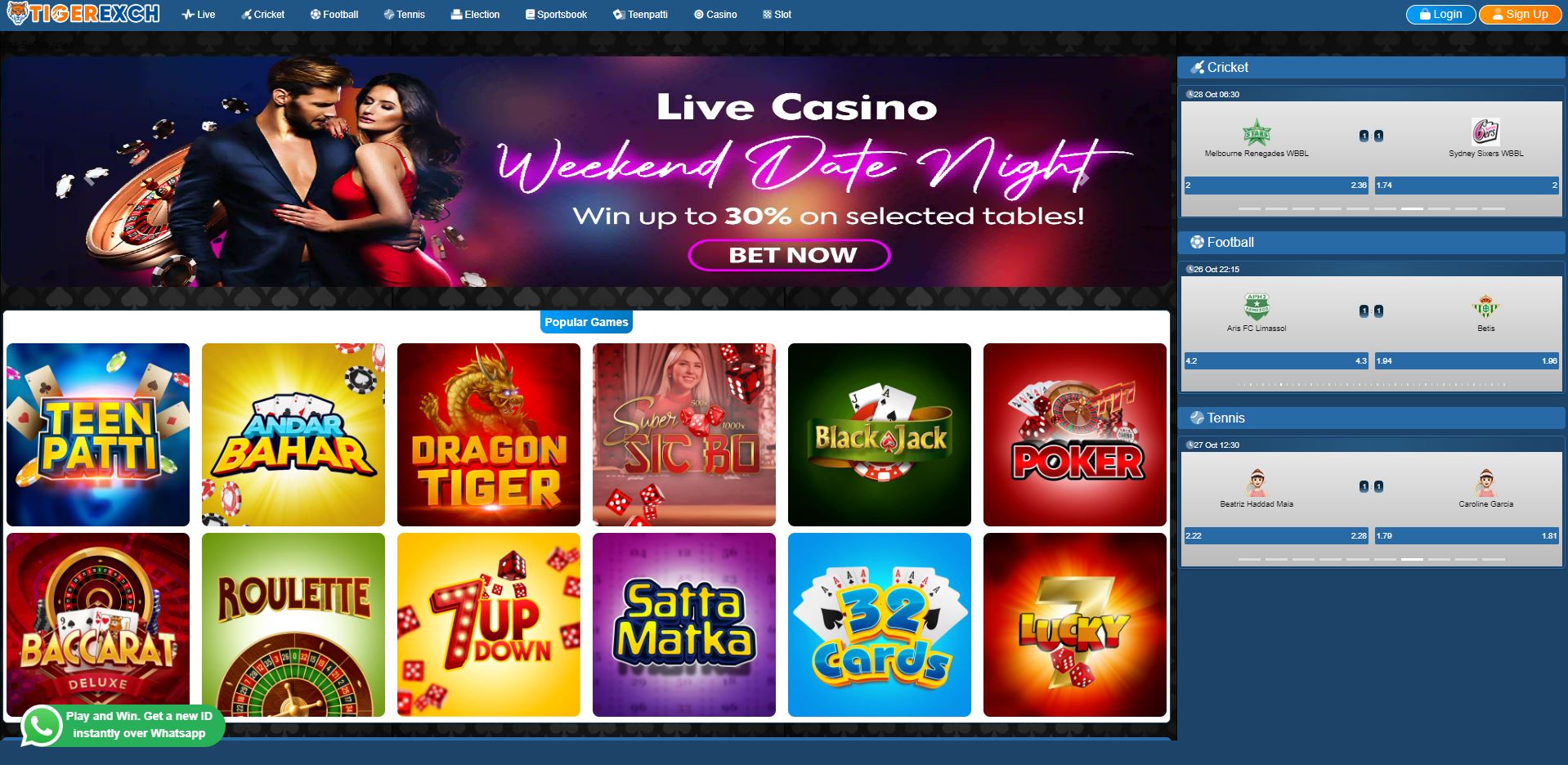Open the Cricket menu item
This screenshot has height=765, width=1568.
(x=262, y=15)
